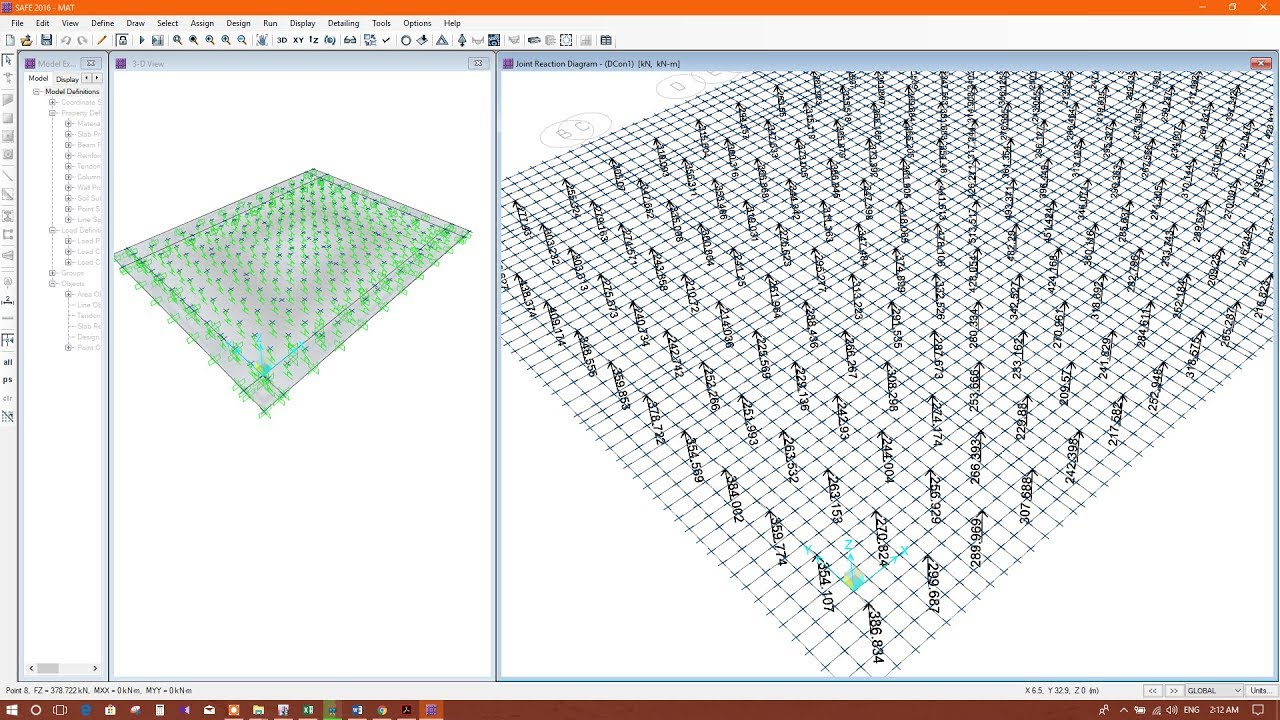Open the Display menu
This screenshot has width=1280, height=720.
tap(302, 23)
